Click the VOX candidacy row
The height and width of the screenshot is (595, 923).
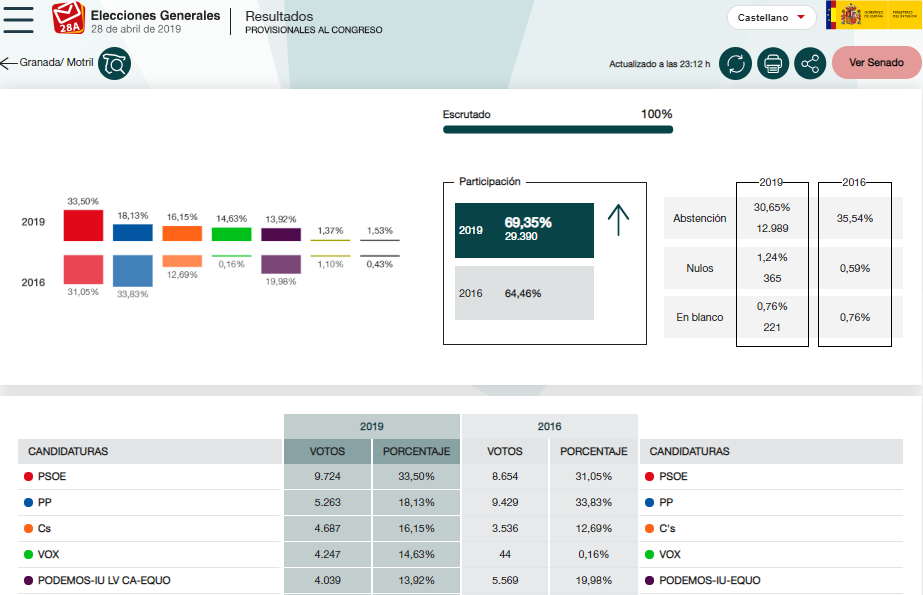(150, 554)
